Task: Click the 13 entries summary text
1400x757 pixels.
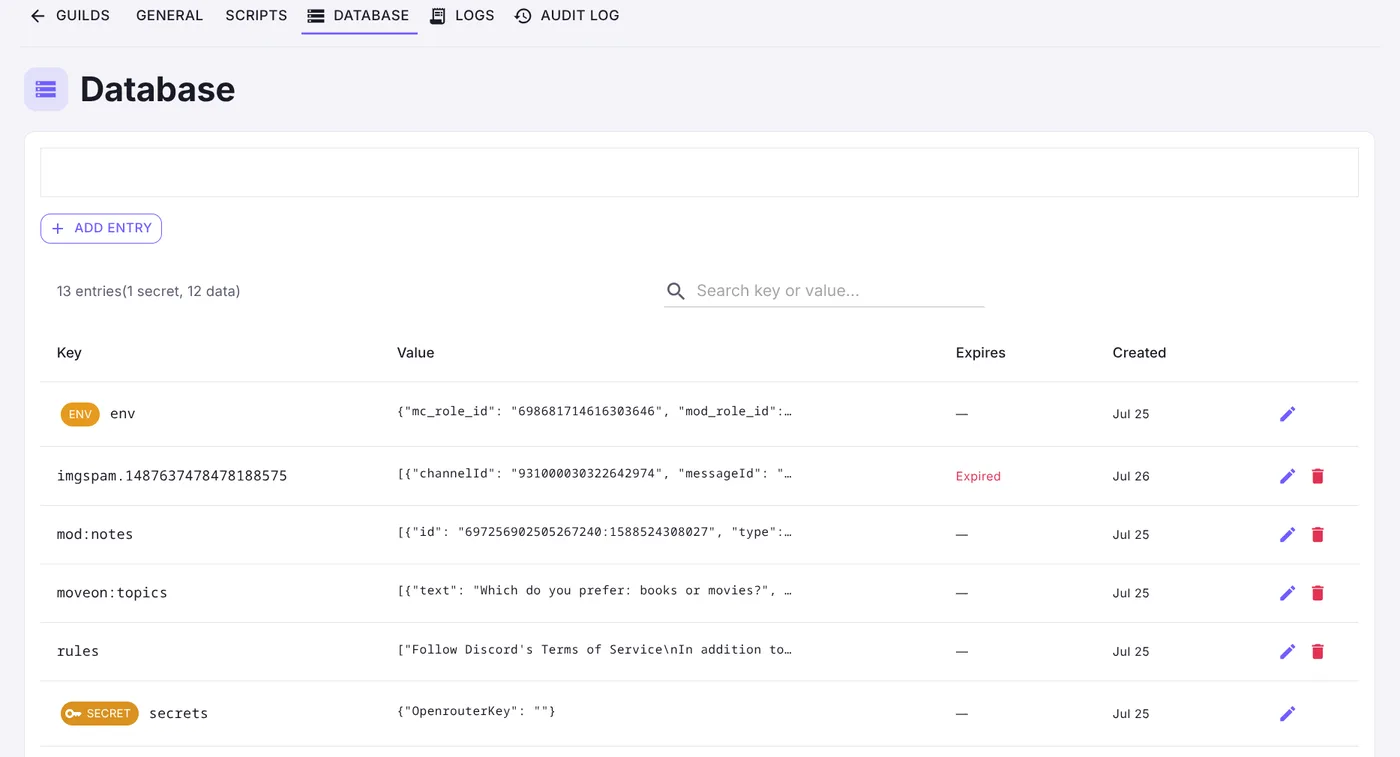Action: (x=148, y=292)
